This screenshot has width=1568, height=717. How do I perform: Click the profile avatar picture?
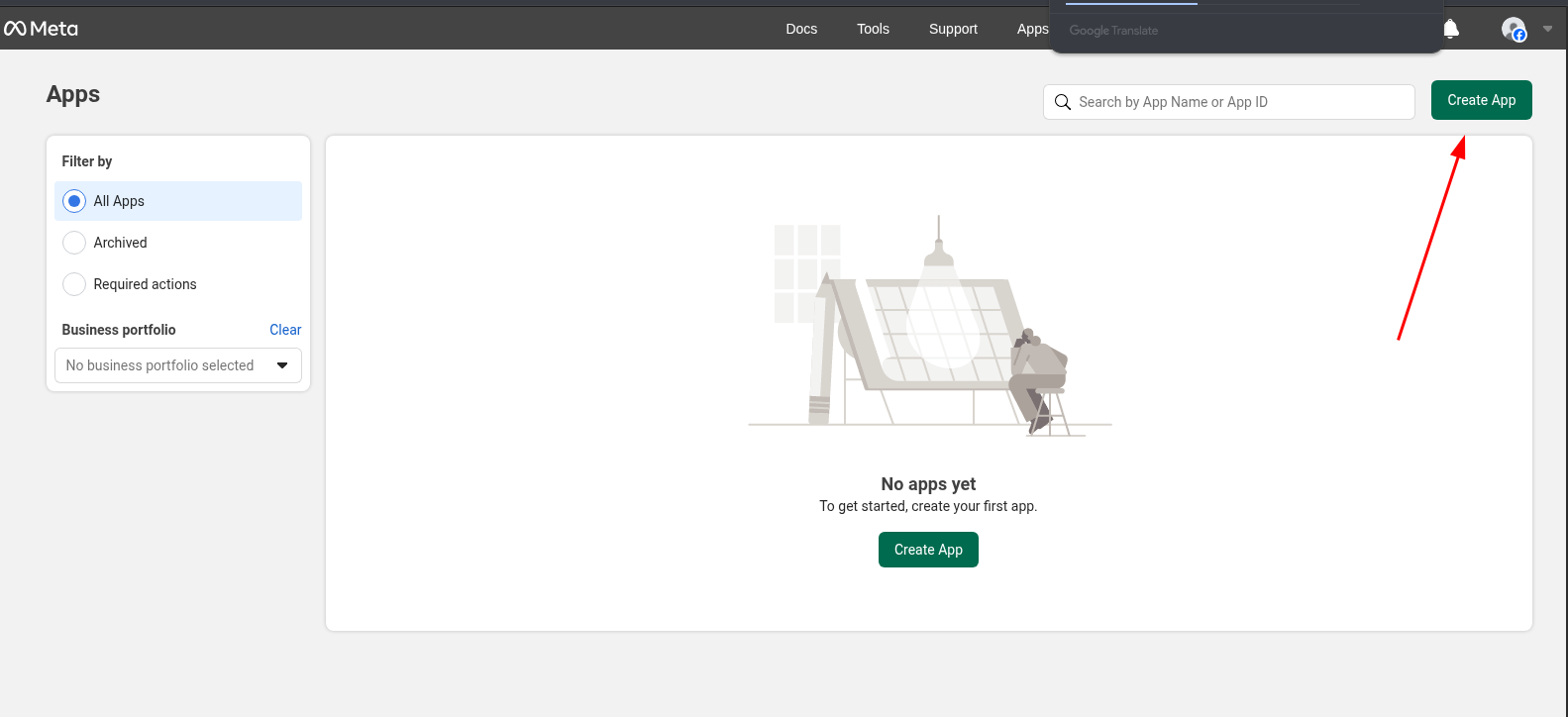(1513, 30)
